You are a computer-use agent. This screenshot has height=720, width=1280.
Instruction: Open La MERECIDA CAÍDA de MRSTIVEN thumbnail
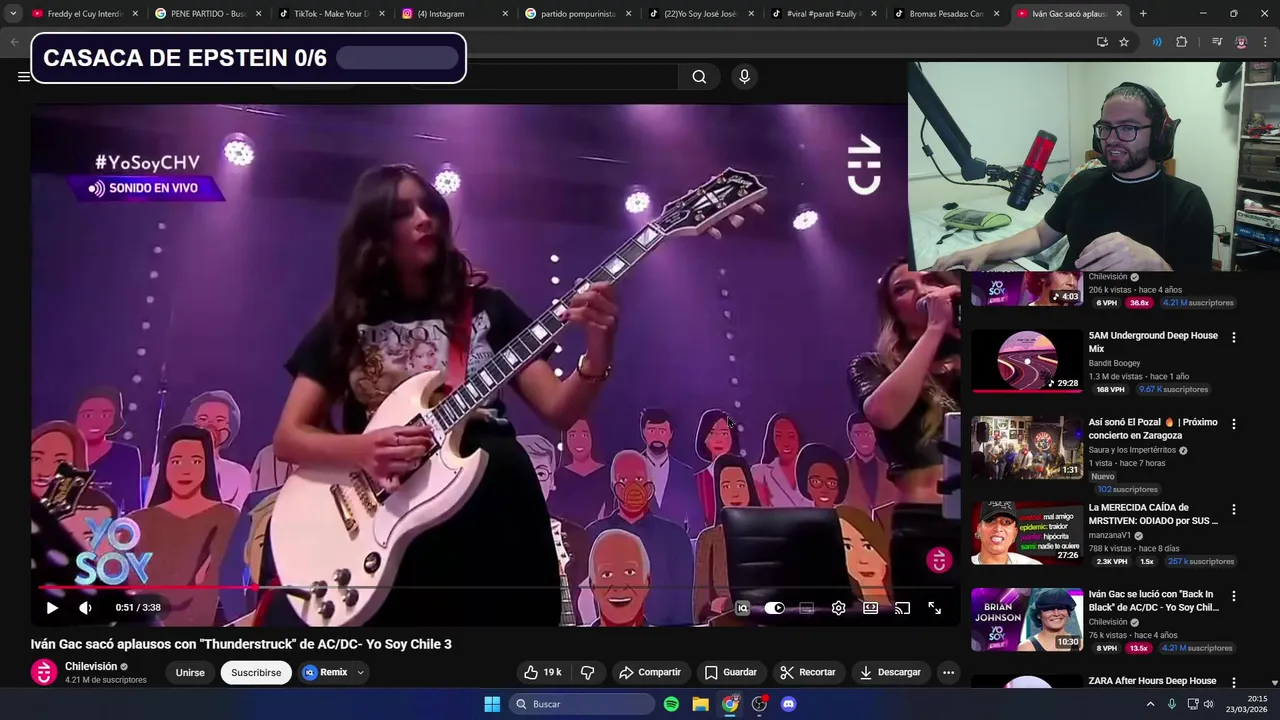(1027, 533)
